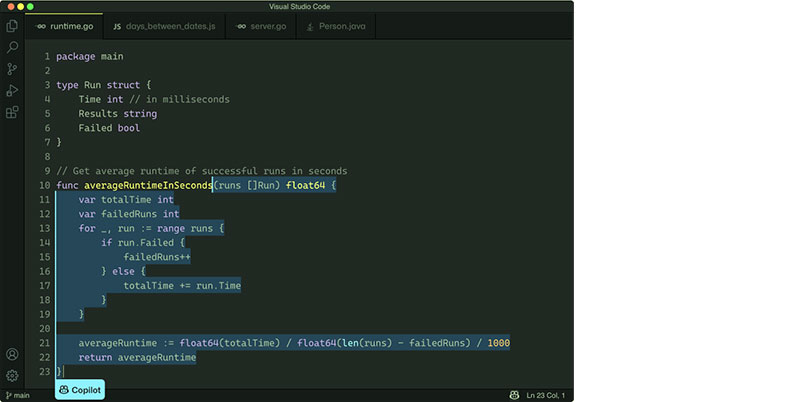Click line number 3 in the gutter
800x402 pixels.
click(47, 85)
